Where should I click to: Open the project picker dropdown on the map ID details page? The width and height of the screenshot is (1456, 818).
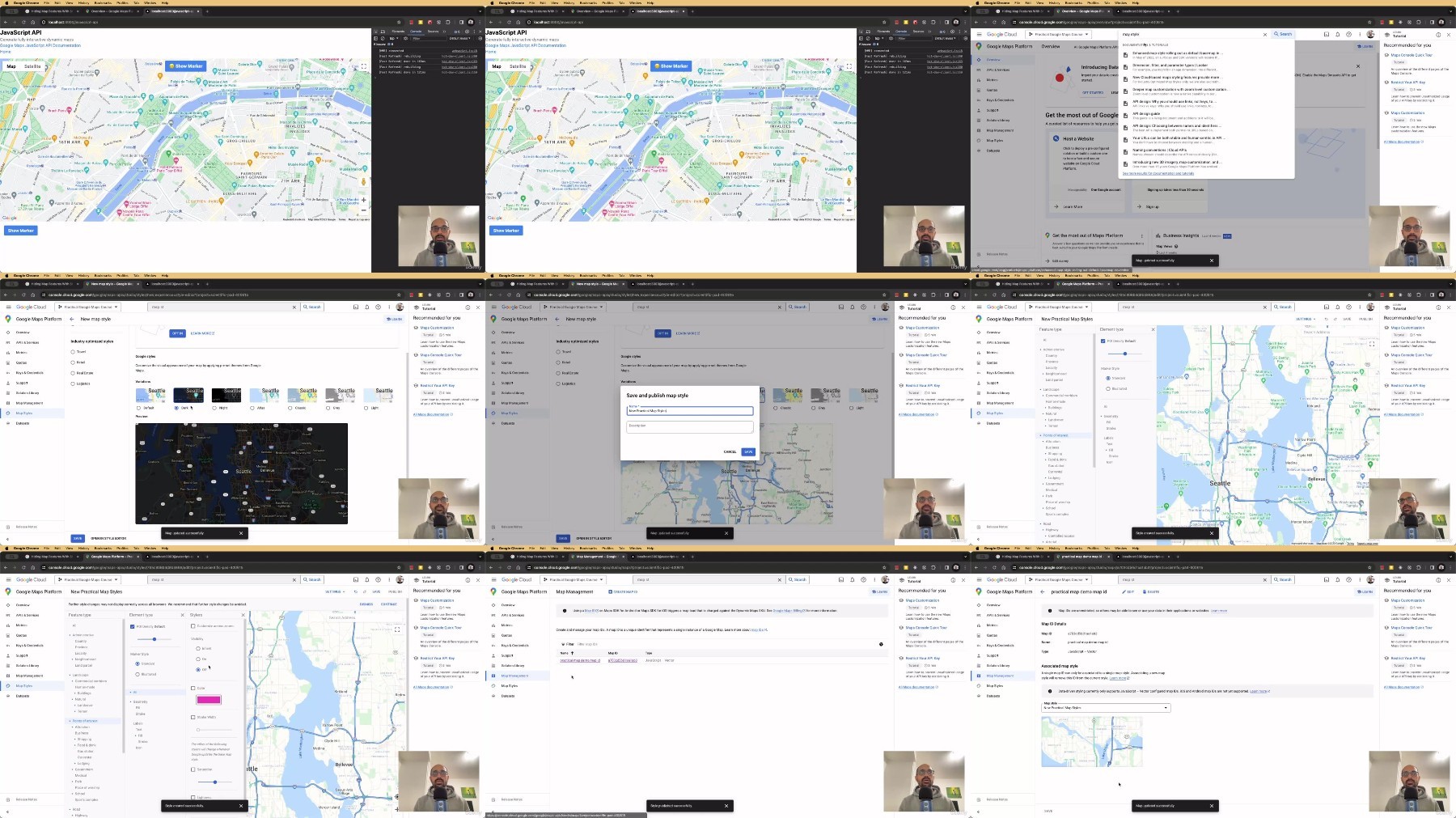[x=1060, y=579]
